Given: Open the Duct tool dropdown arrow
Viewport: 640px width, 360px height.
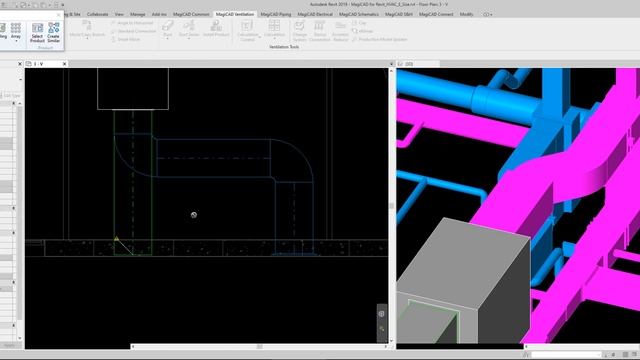Looking at the screenshot, I should (x=167, y=39).
